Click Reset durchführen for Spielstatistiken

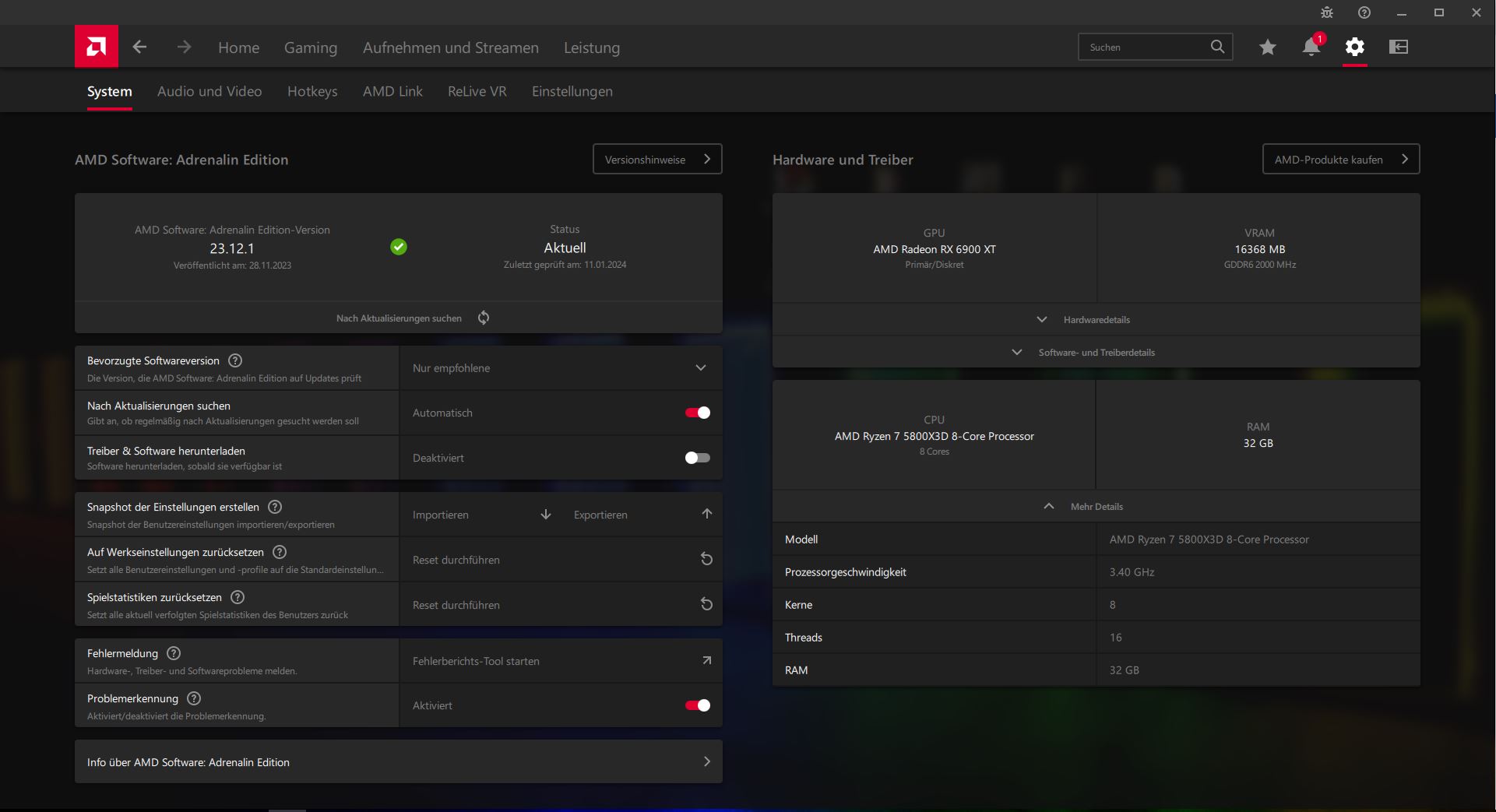456,605
